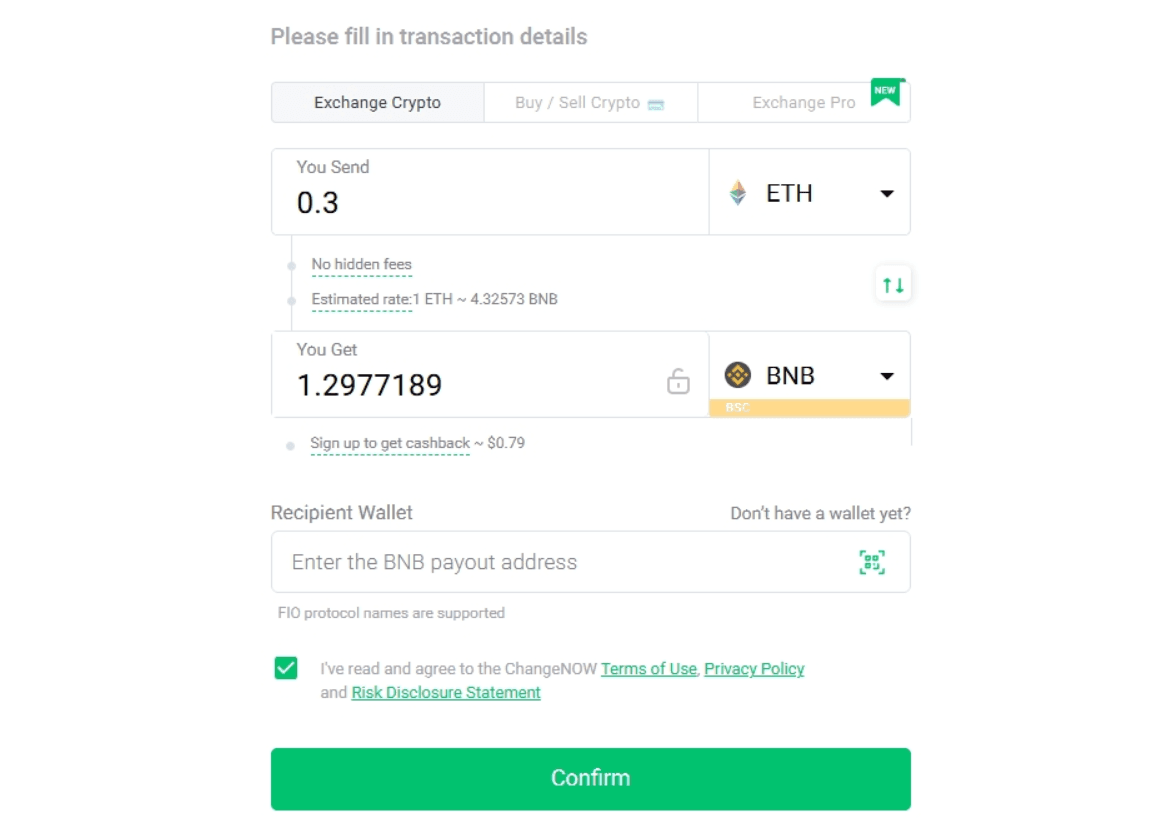Click the lock icon in You Get field
Image resolution: width=1165 pixels, height=834 pixels.
click(x=679, y=382)
